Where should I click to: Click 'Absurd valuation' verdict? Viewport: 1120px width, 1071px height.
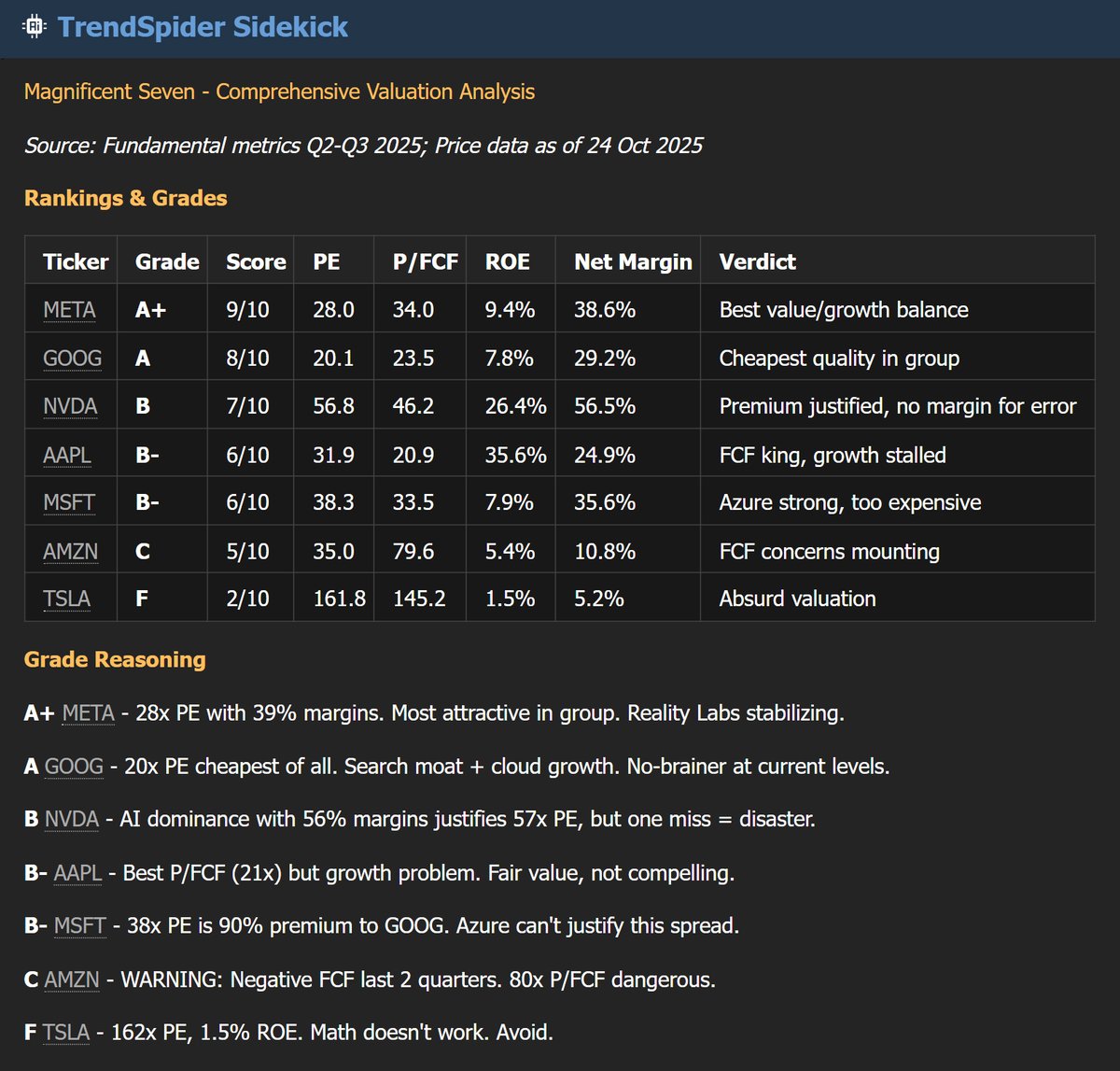pyautogui.click(x=797, y=599)
